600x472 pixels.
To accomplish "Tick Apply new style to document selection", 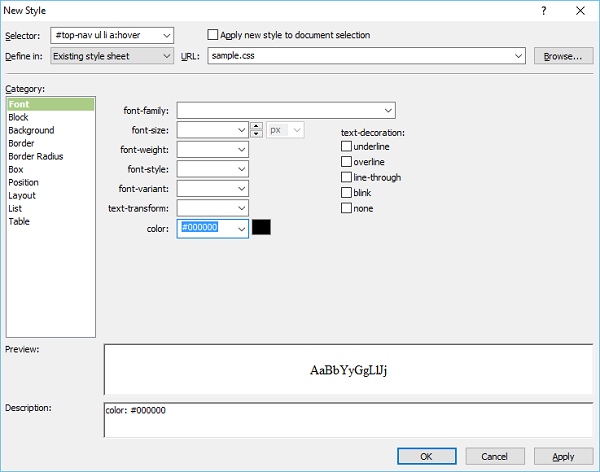I will click(x=213, y=35).
